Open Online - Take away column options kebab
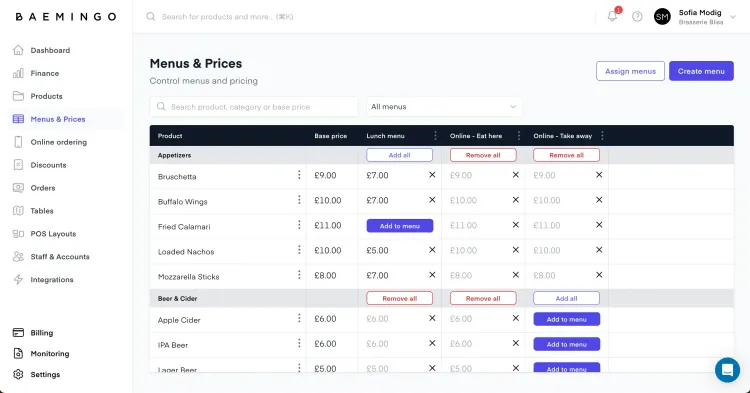The image size is (750, 393). 602,136
